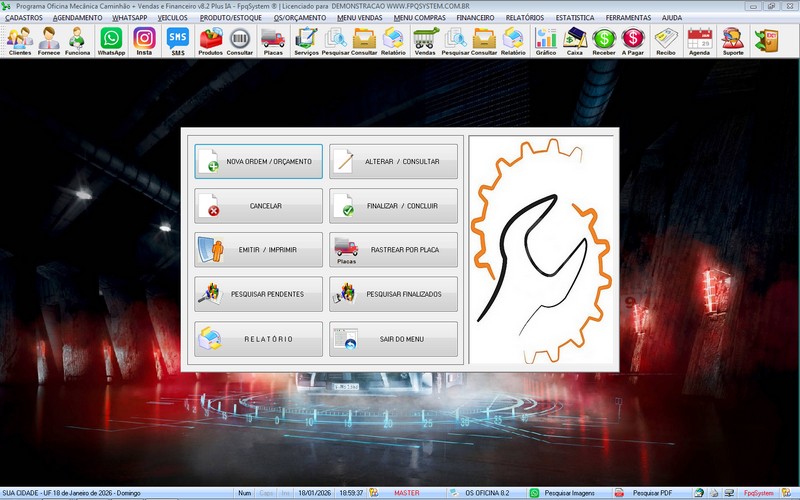Click the 18:59:37 clock in status bar
800x500 pixels.
tap(351, 493)
